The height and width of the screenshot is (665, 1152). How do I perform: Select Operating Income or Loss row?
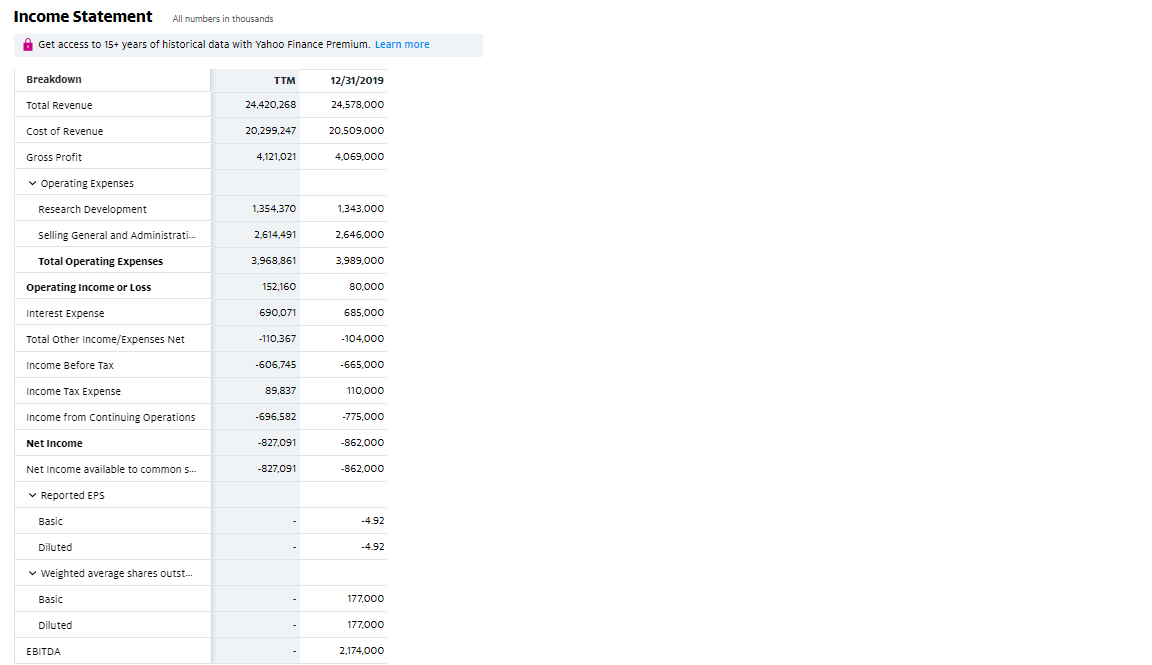tap(201, 287)
